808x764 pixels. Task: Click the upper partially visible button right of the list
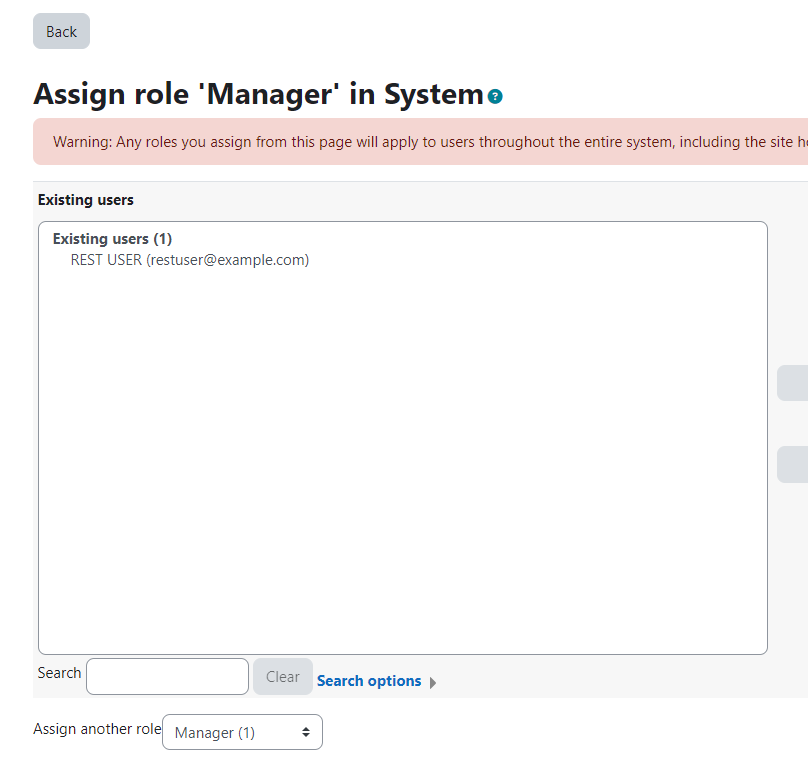click(793, 383)
